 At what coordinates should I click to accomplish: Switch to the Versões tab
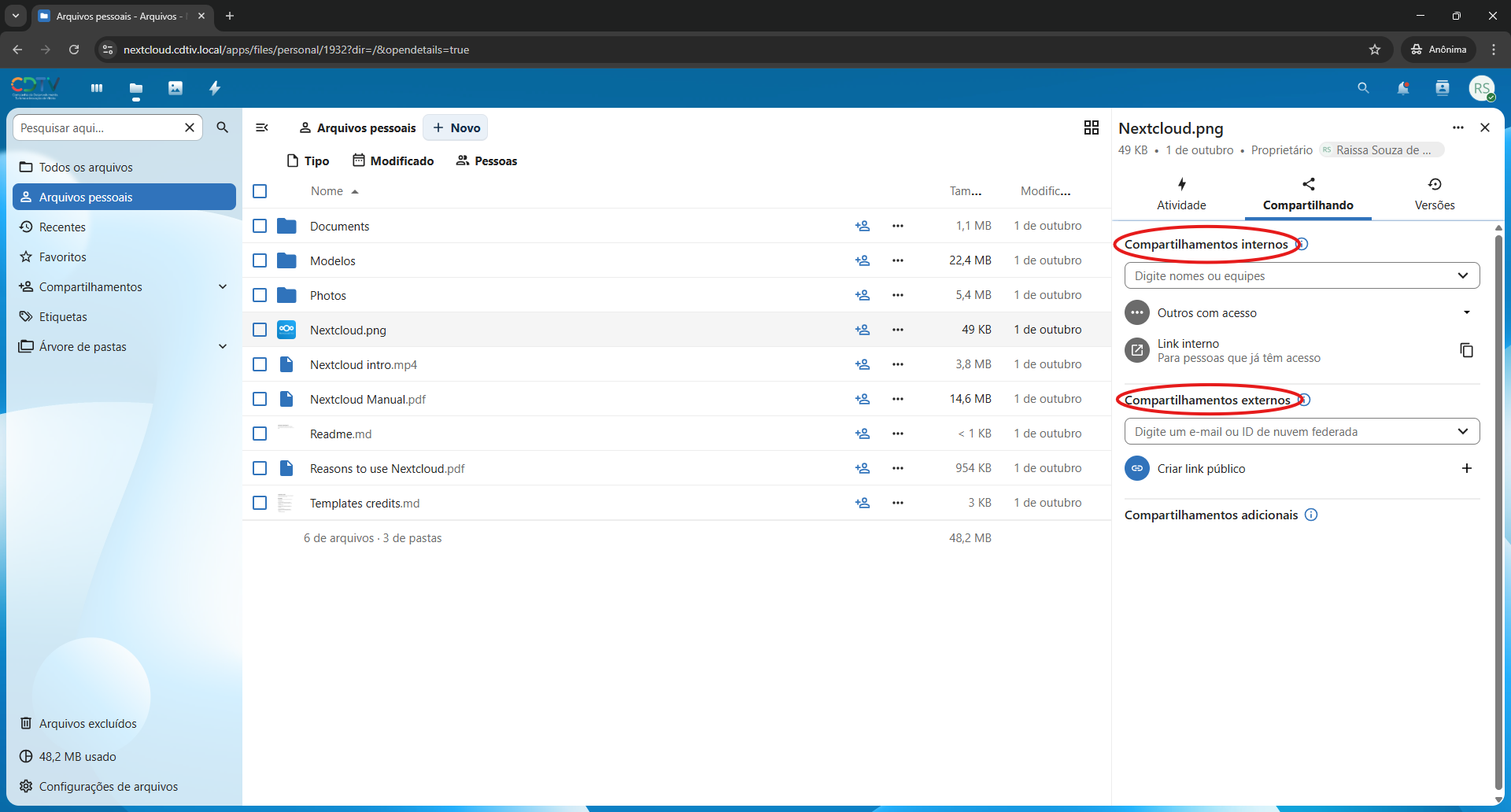1434,194
